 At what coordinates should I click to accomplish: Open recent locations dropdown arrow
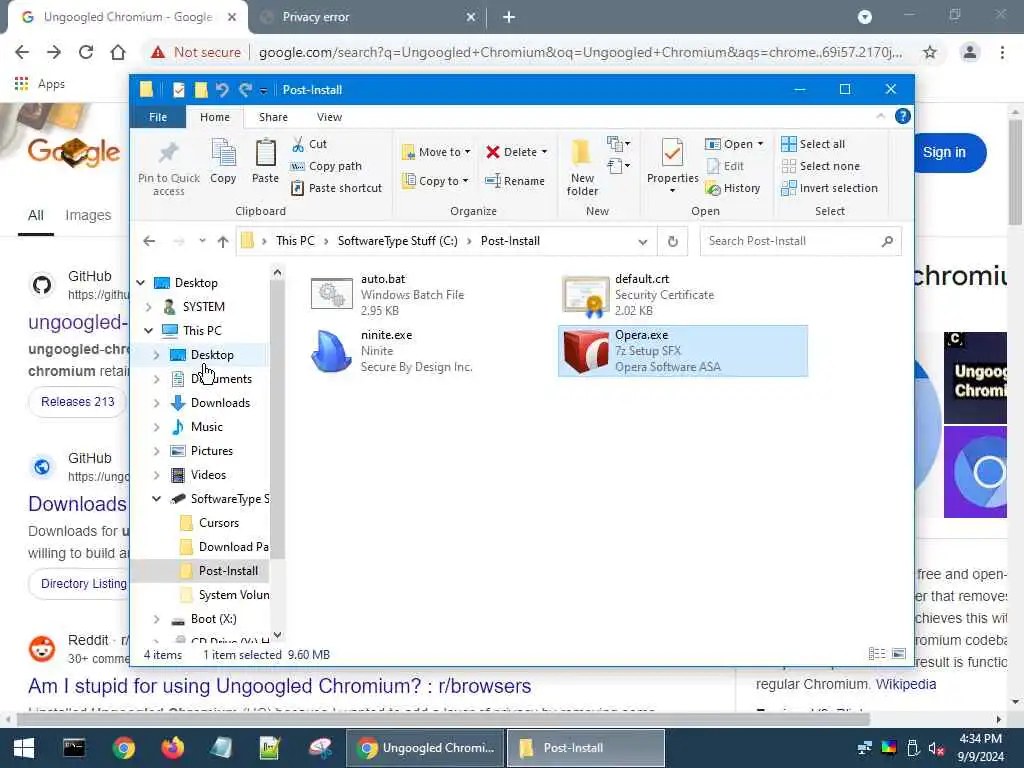pos(202,241)
